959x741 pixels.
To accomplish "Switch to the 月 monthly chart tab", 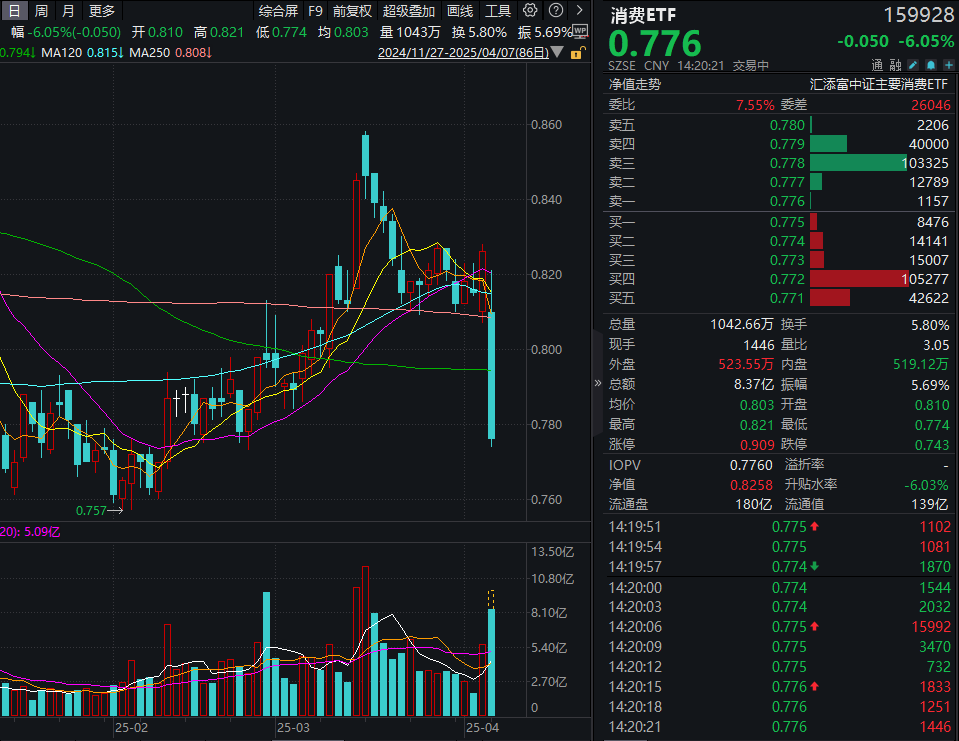I will coord(66,11).
